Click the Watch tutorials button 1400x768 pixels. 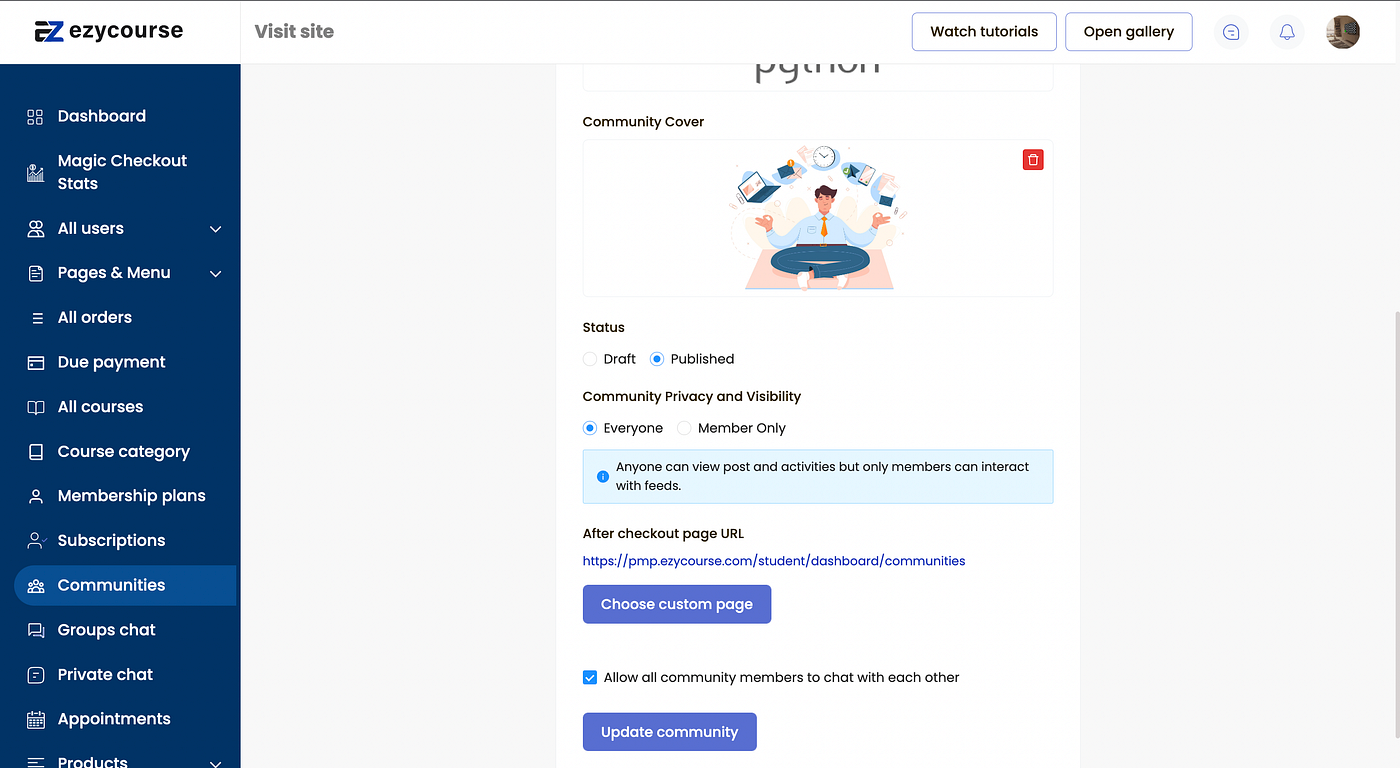pyautogui.click(x=984, y=31)
